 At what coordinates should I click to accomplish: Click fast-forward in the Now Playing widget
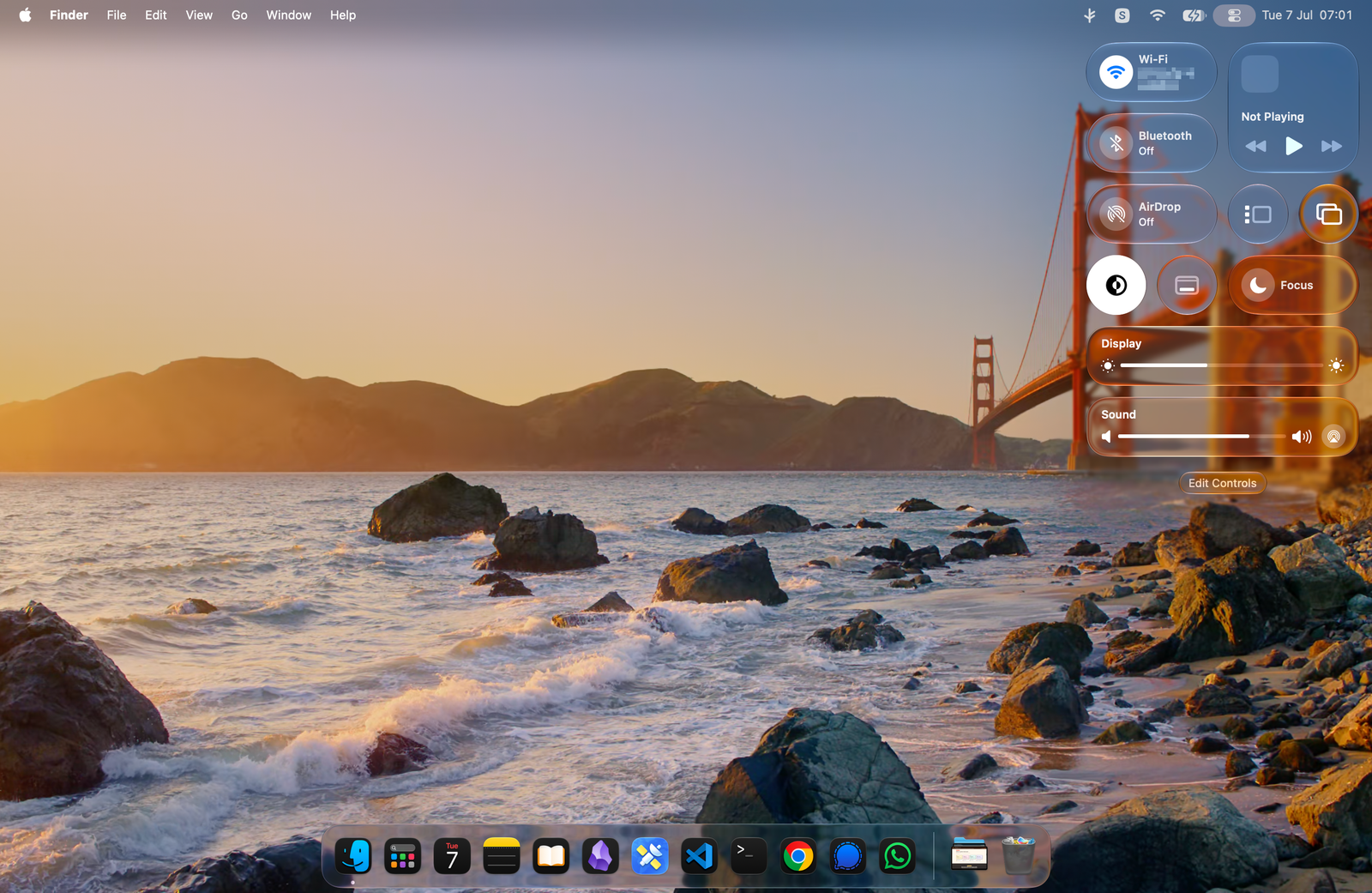click(x=1332, y=146)
